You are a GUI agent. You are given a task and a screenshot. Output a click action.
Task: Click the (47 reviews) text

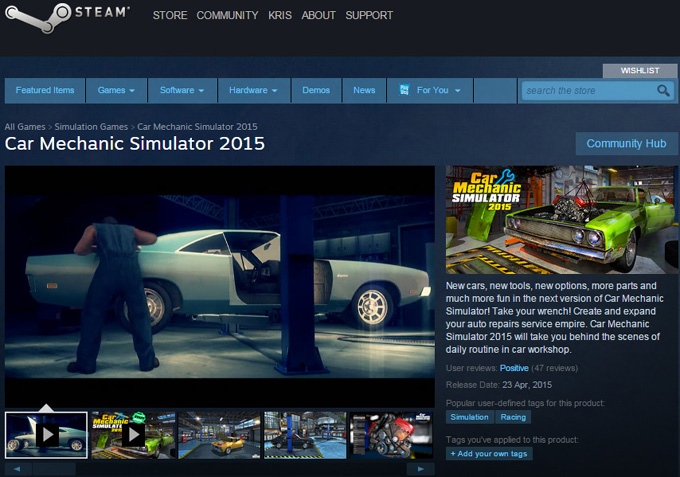(555, 368)
